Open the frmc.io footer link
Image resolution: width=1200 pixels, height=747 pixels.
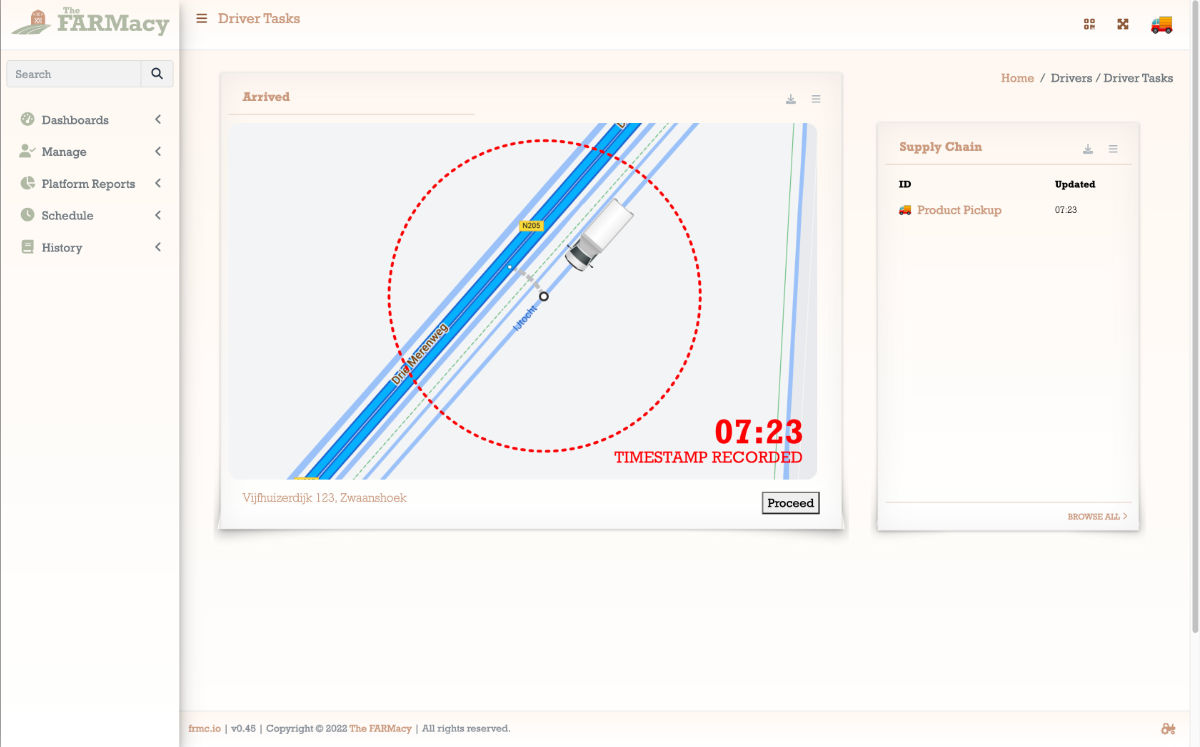pyautogui.click(x=204, y=728)
